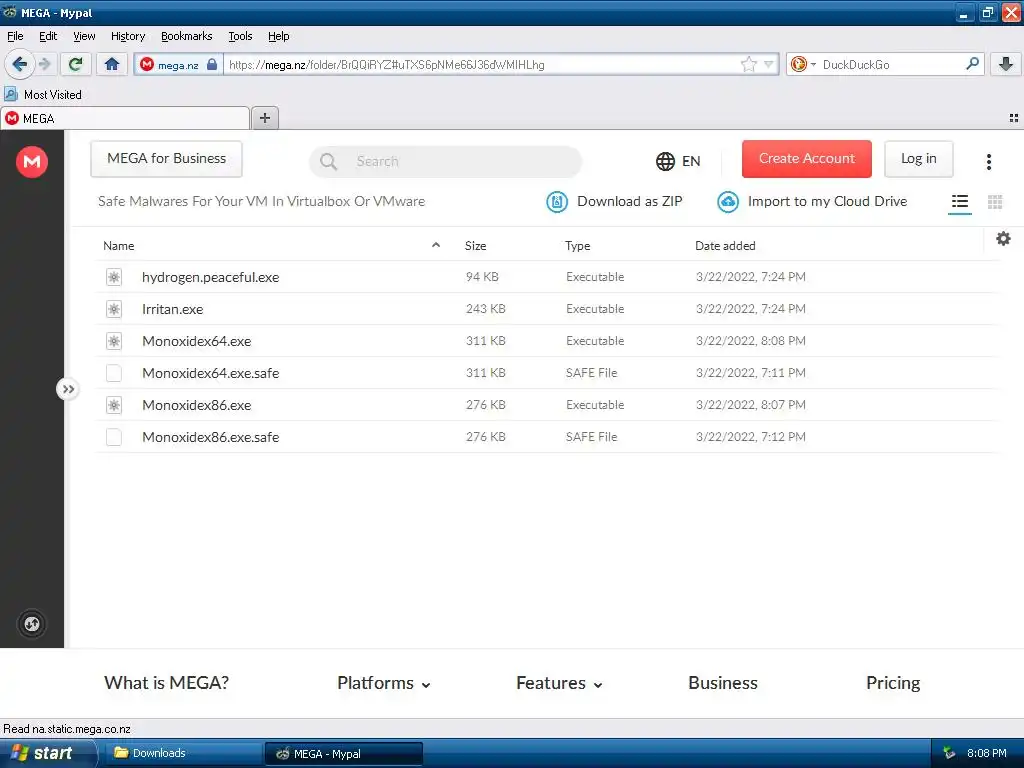The image size is (1024, 768).
Task: Click the list all tabs icon
Action: click(x=1014, y=118)
